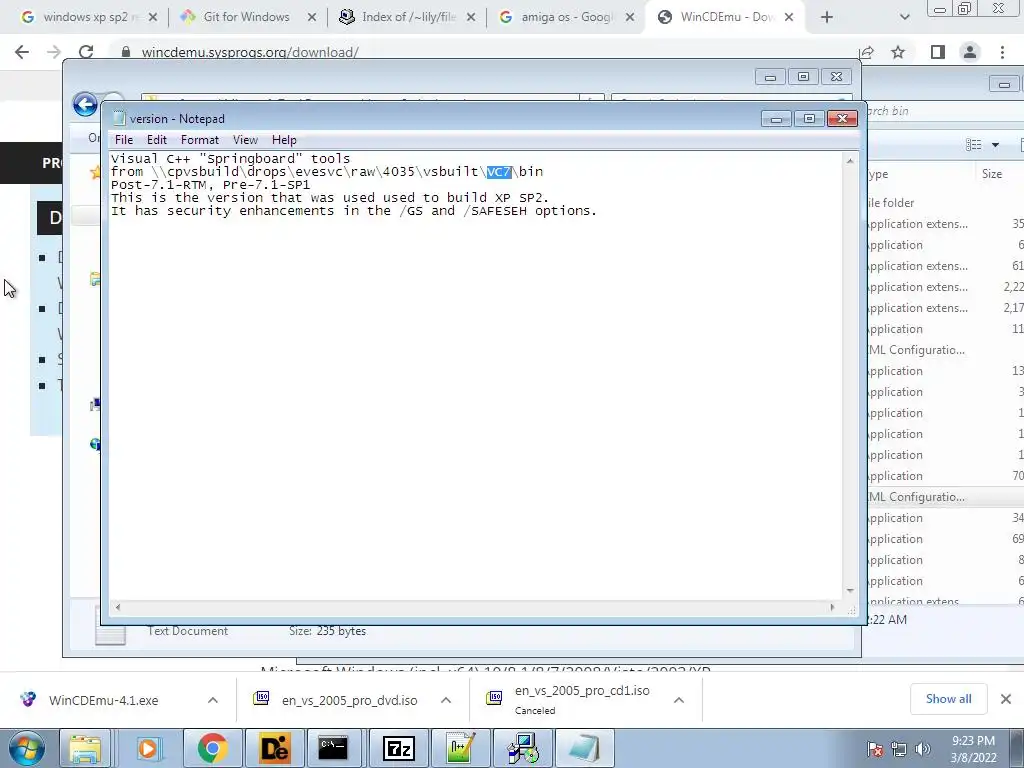Reload the current web page
The height and width of the screenshot is (768, 1024).
coord(86,52)
